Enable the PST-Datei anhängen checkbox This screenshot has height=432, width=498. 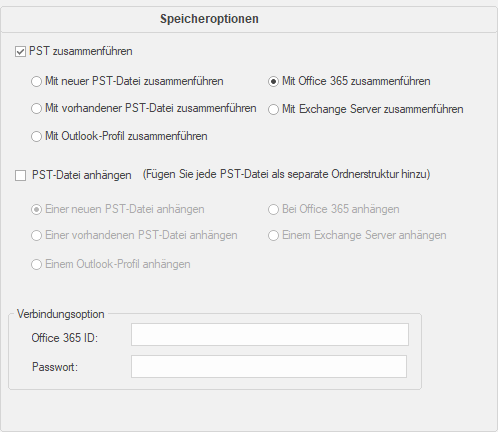point(20,175)
